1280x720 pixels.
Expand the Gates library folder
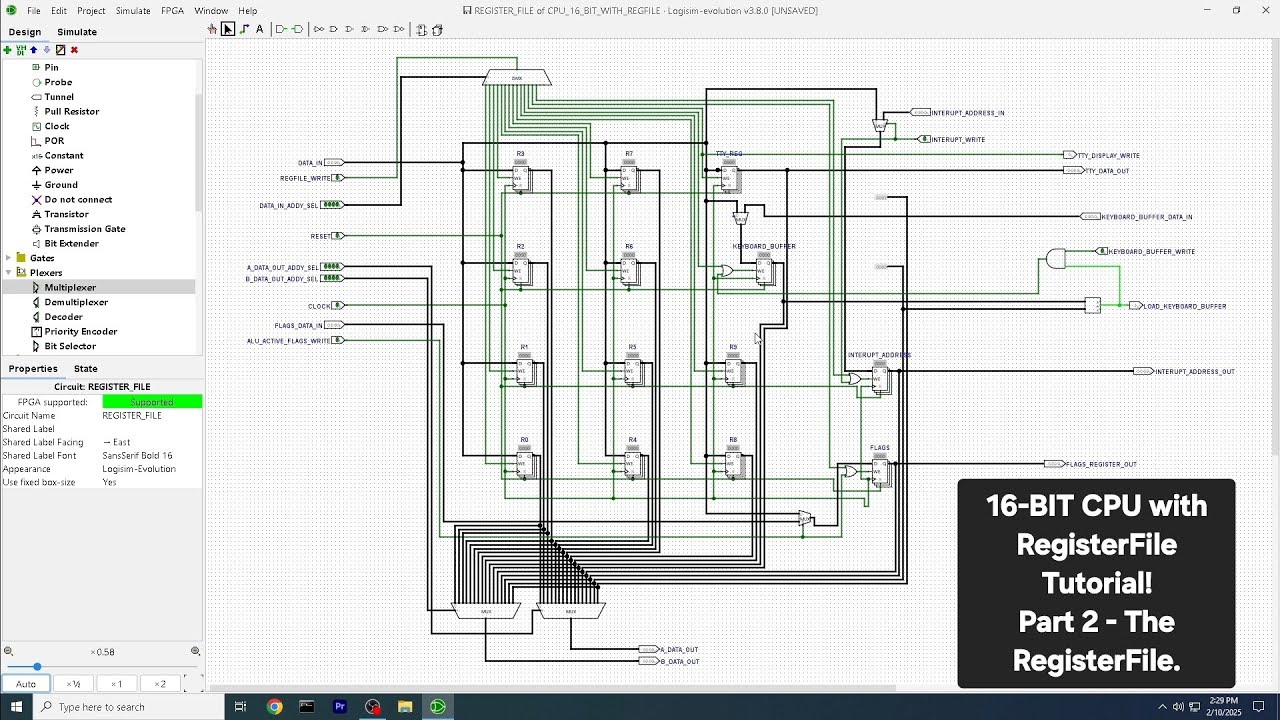9,258
